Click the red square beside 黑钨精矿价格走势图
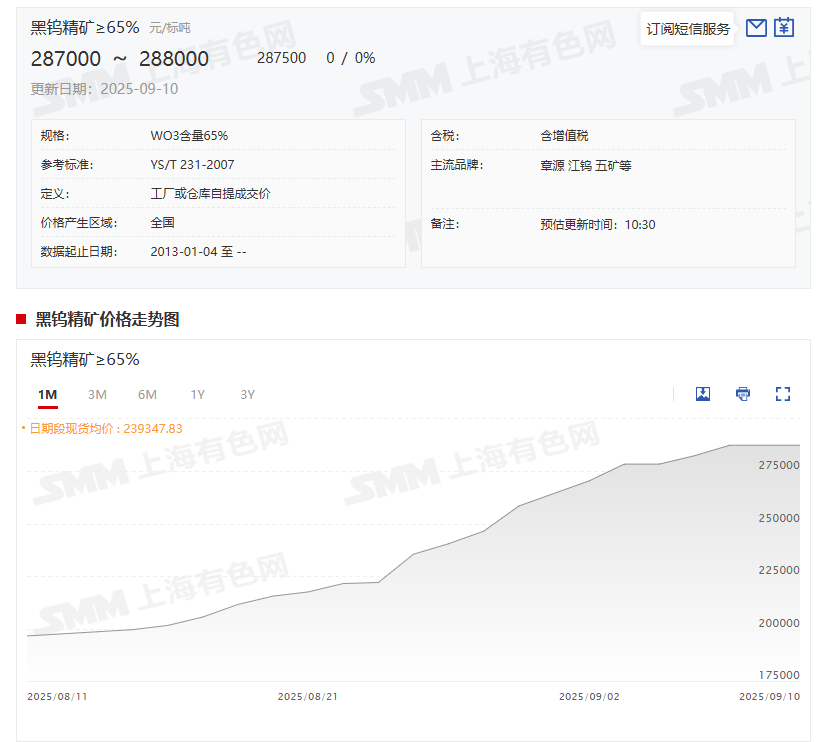 [21, 319]
